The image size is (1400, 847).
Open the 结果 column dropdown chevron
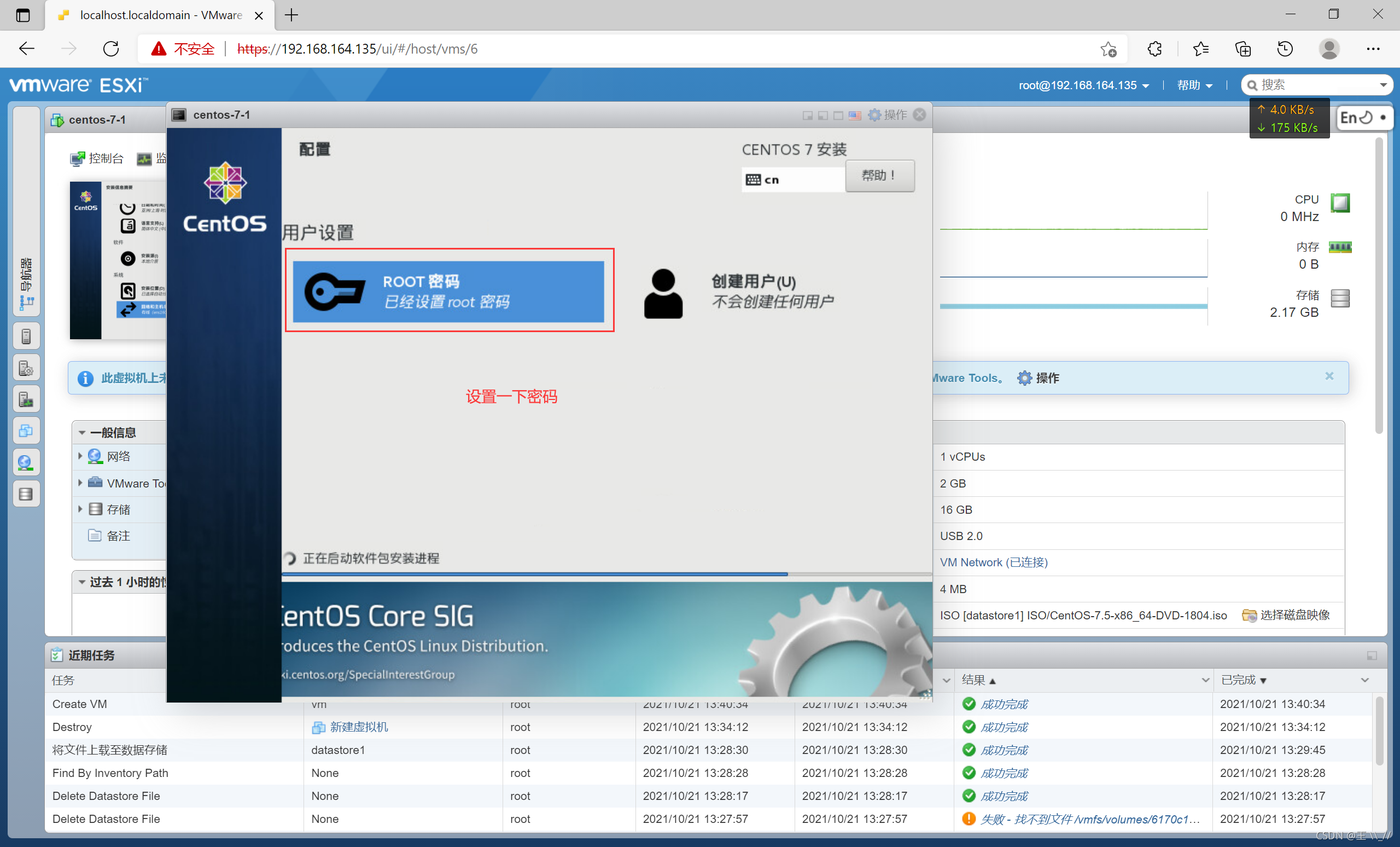1205,681
